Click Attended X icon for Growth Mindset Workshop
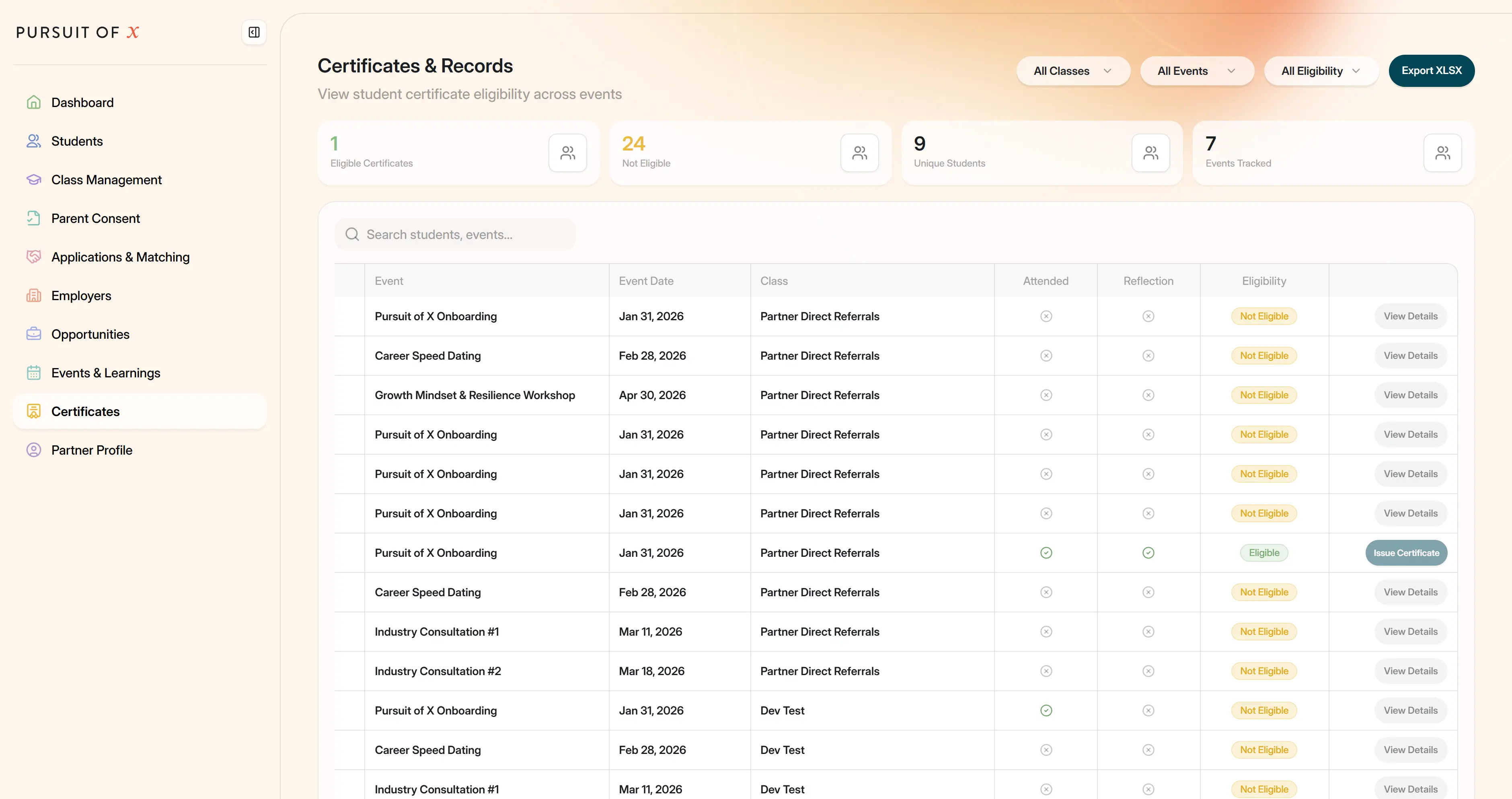Viewport: 1512px width, 799px height. pyautogui.click(x=1046, y=395)
